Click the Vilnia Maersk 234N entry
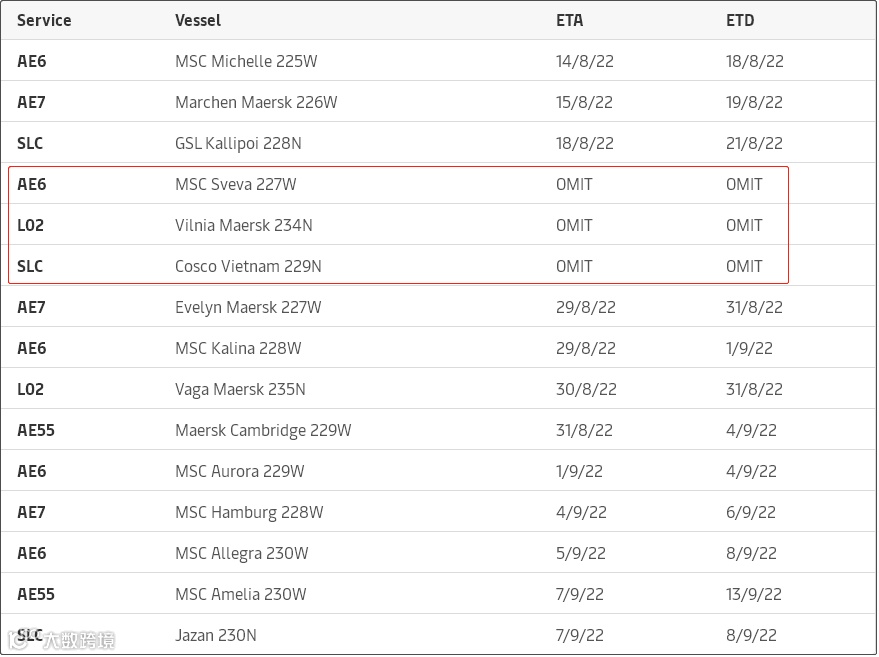The width and height of the screenshot is (879, 657). (x=243, y=225)
